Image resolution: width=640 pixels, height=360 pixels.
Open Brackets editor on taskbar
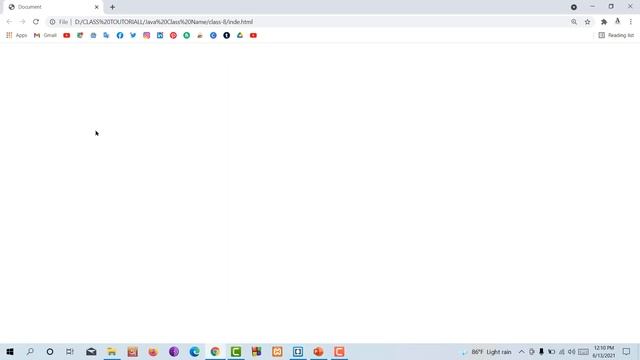pos(298,351)
